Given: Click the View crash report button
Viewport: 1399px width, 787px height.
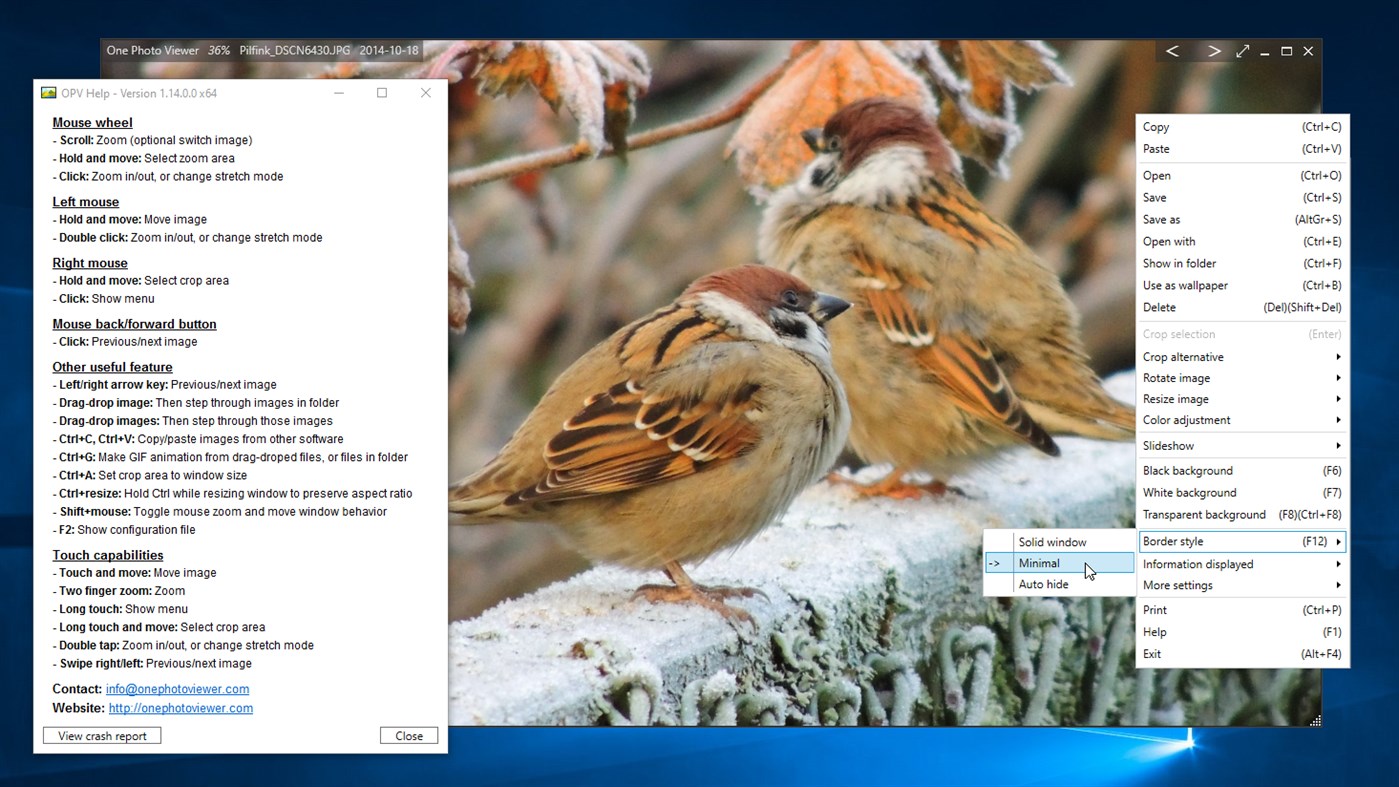Looking at the screenshot, I should click(x=102, y=736).
